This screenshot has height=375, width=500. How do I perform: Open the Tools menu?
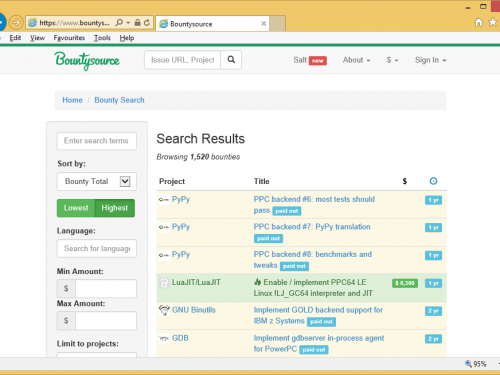pos(102,38)
